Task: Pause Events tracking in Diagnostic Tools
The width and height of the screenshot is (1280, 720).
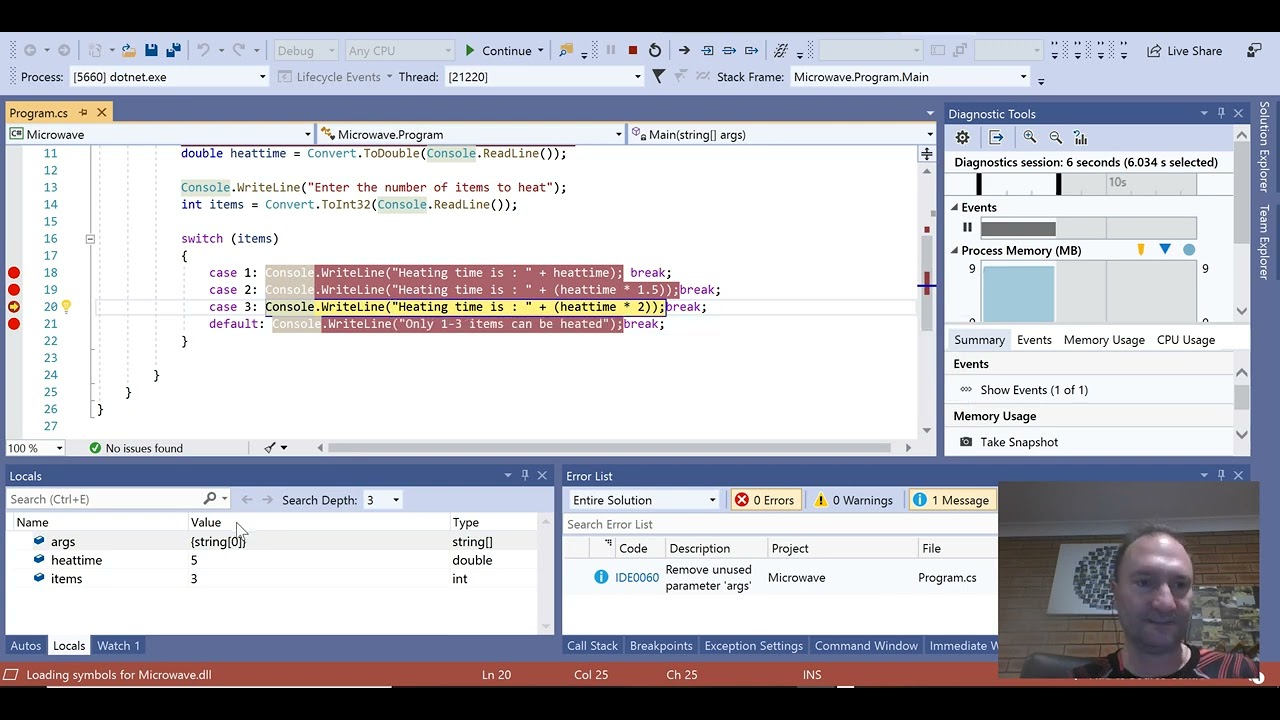Action: [x=967, y=228]
